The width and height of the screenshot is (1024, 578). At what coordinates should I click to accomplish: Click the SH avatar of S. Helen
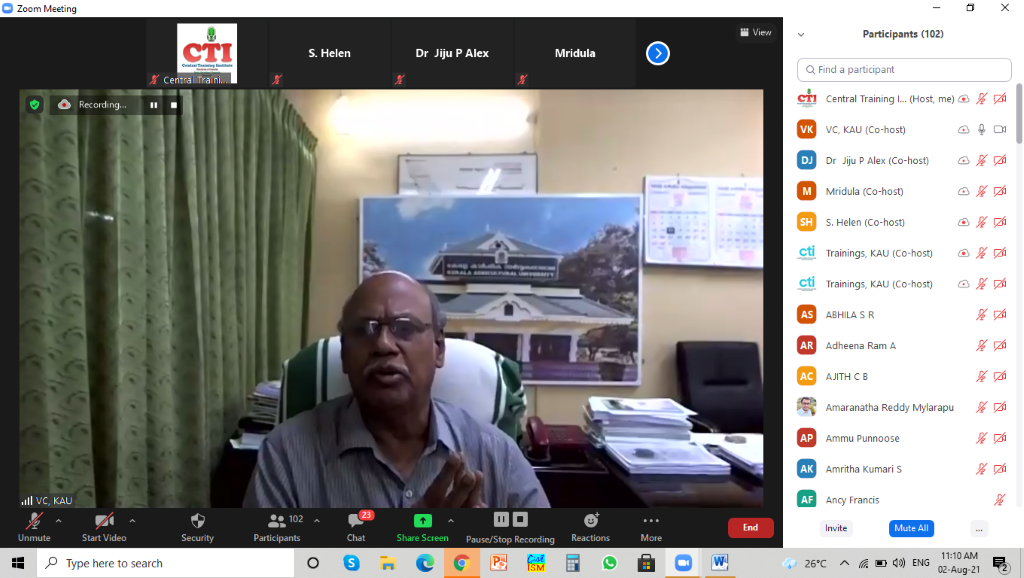pyautogui.click(x=807, y=222)
